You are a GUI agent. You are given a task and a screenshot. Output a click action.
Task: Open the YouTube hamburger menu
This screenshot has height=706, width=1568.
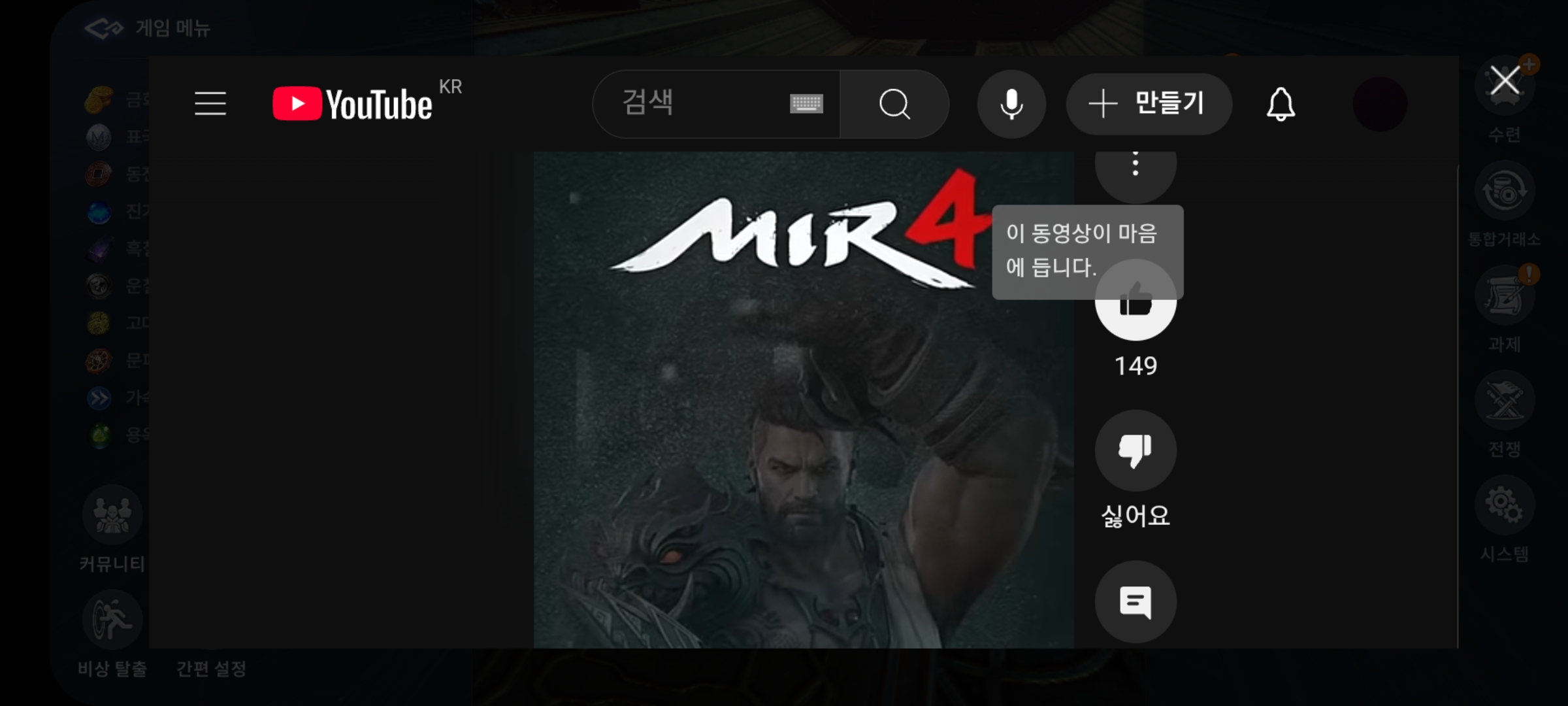(x=210, y=104)
